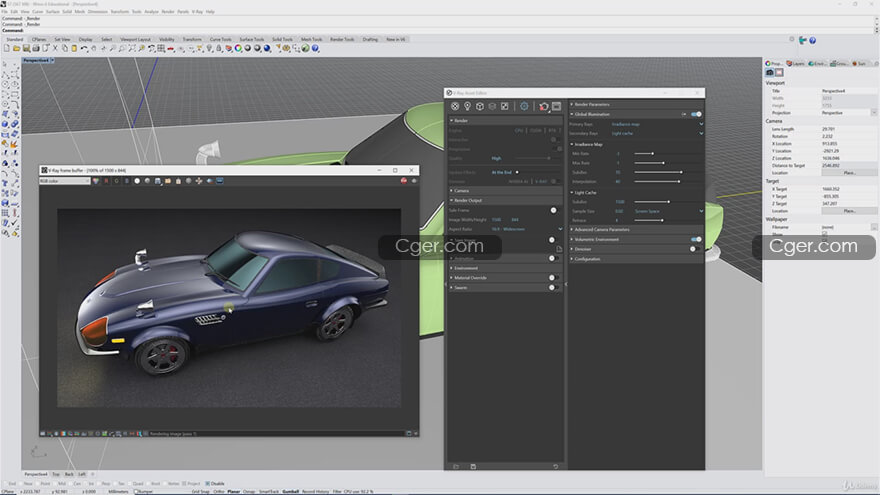
Task: Click the Place button for Target Location
Action: (x=849, y=211)
